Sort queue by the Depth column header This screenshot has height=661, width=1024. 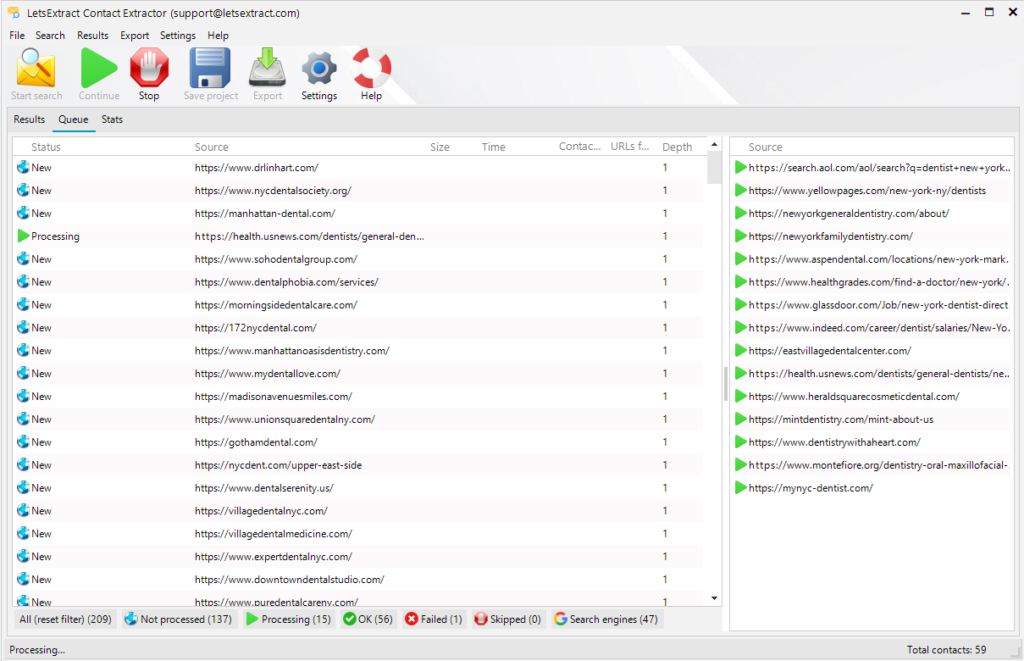[676, 146]
